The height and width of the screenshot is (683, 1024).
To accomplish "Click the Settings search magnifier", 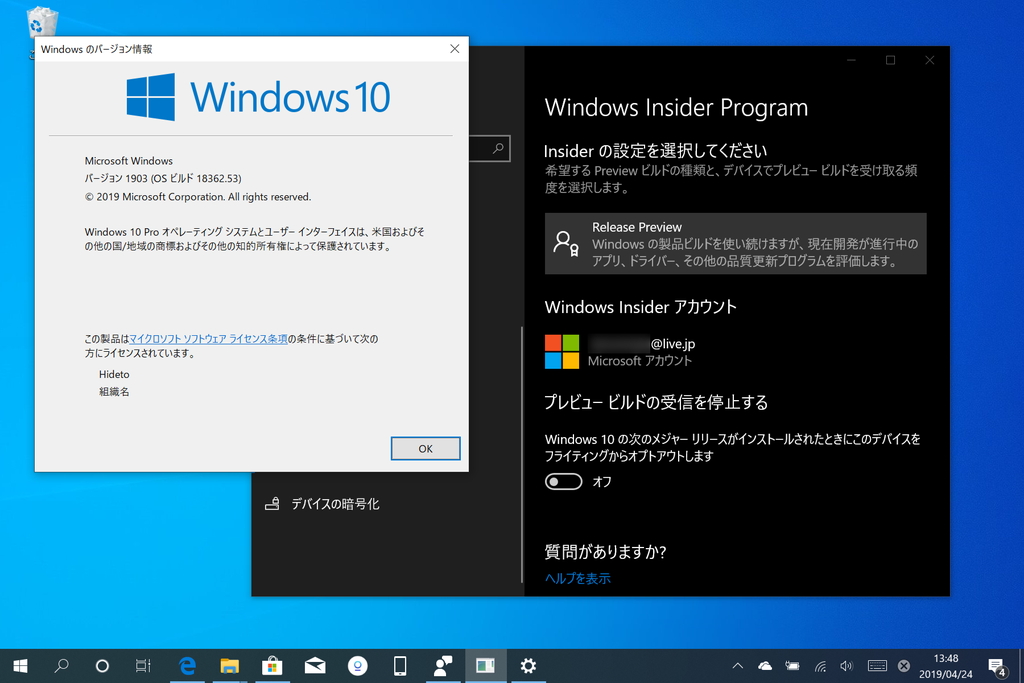I will coord(498,149).
